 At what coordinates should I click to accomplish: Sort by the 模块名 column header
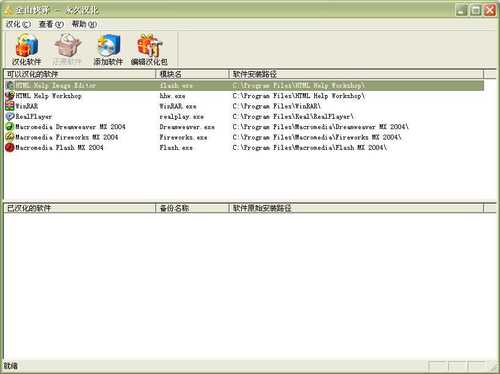click(192, 74)
